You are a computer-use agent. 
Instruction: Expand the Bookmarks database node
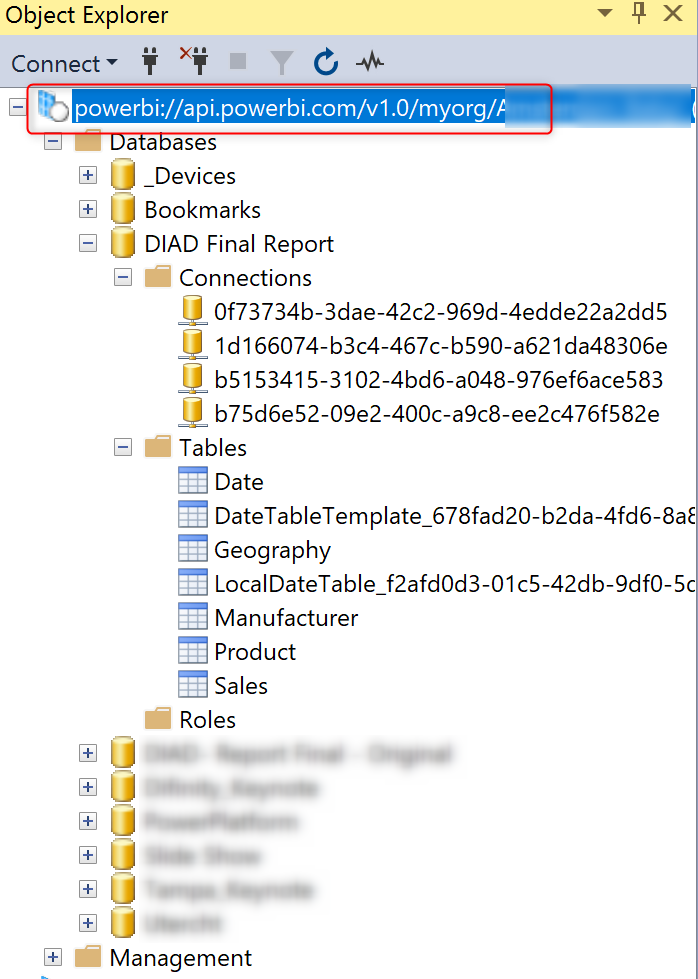coord(88,209)
